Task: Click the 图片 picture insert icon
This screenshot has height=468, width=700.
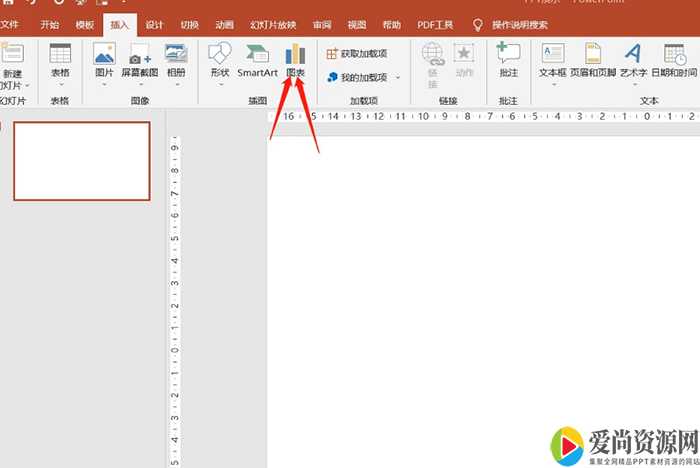Action: [x=104, y=59]
